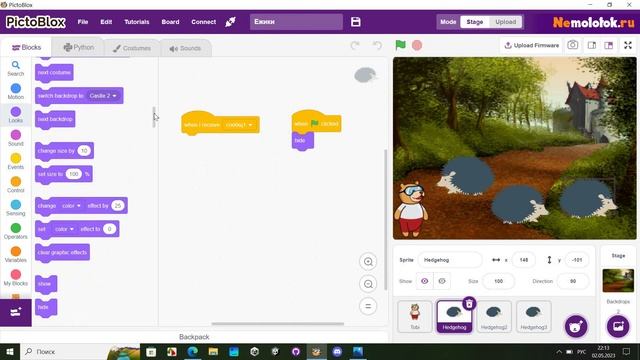640x360 pixels.
Task: Open the Backpack panel
Action: (x=194, y=337)
